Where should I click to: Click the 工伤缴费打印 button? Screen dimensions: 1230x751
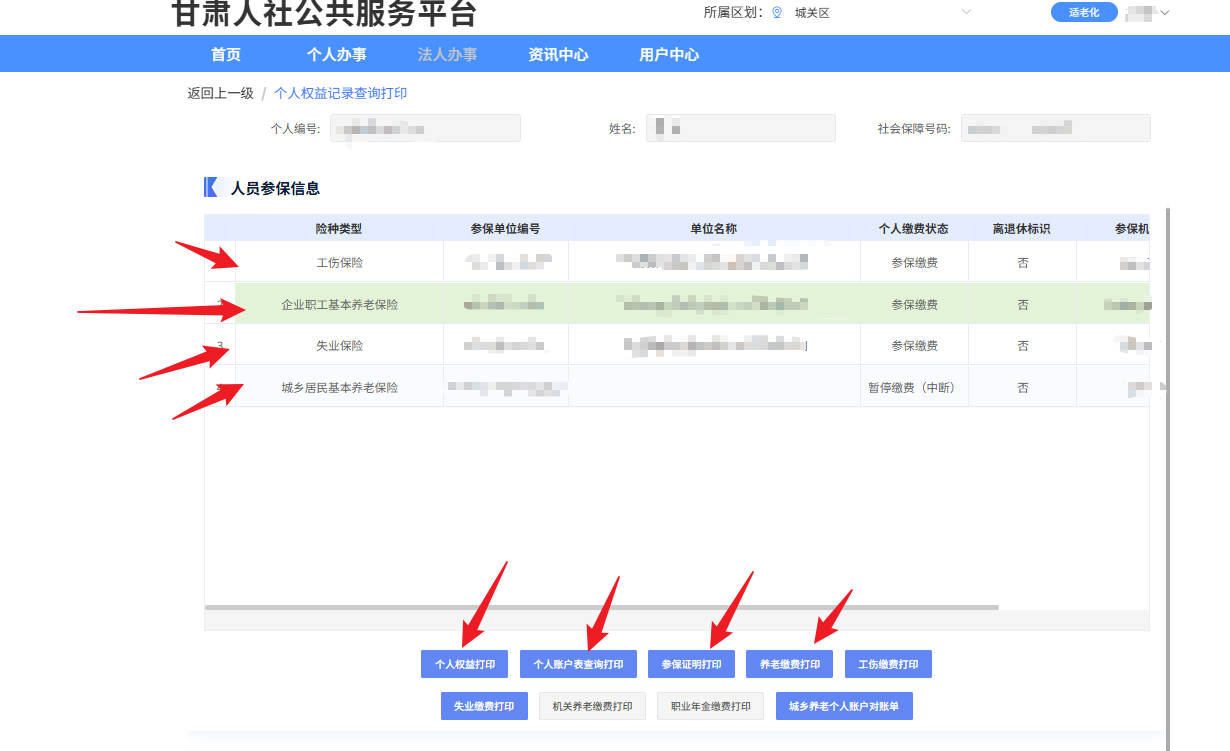[888, 664]
